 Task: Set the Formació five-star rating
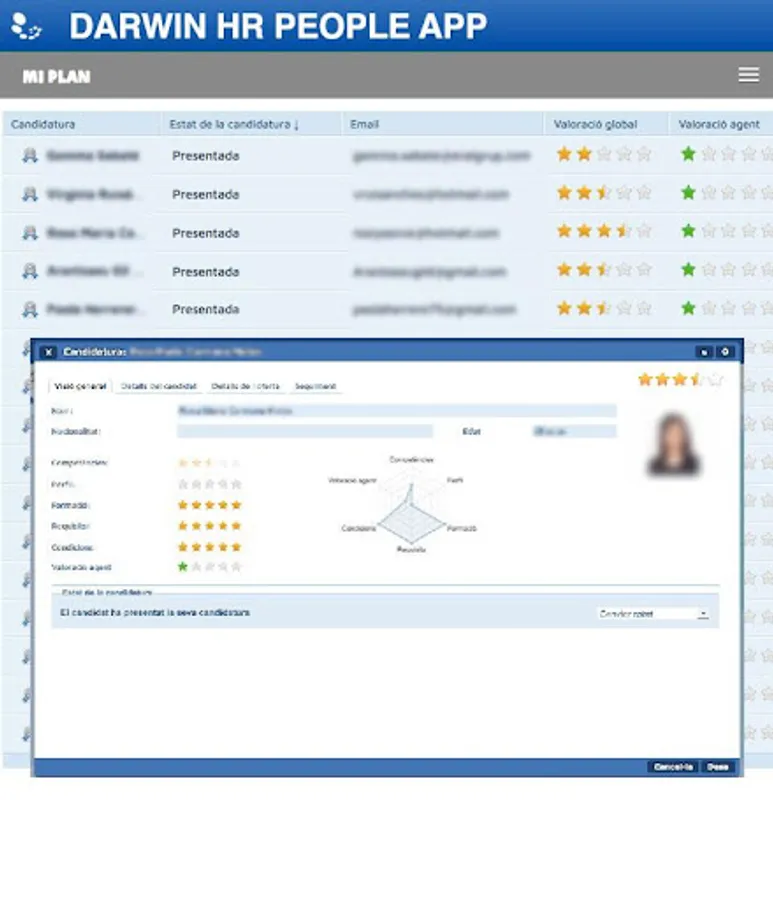[x=209, y=505]
